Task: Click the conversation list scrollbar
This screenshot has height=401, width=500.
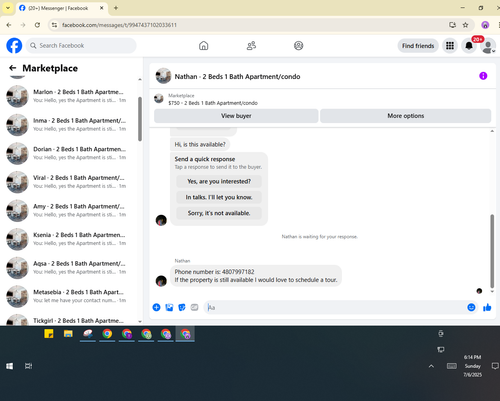Action: pyautogui.click(x=140, y=119)
